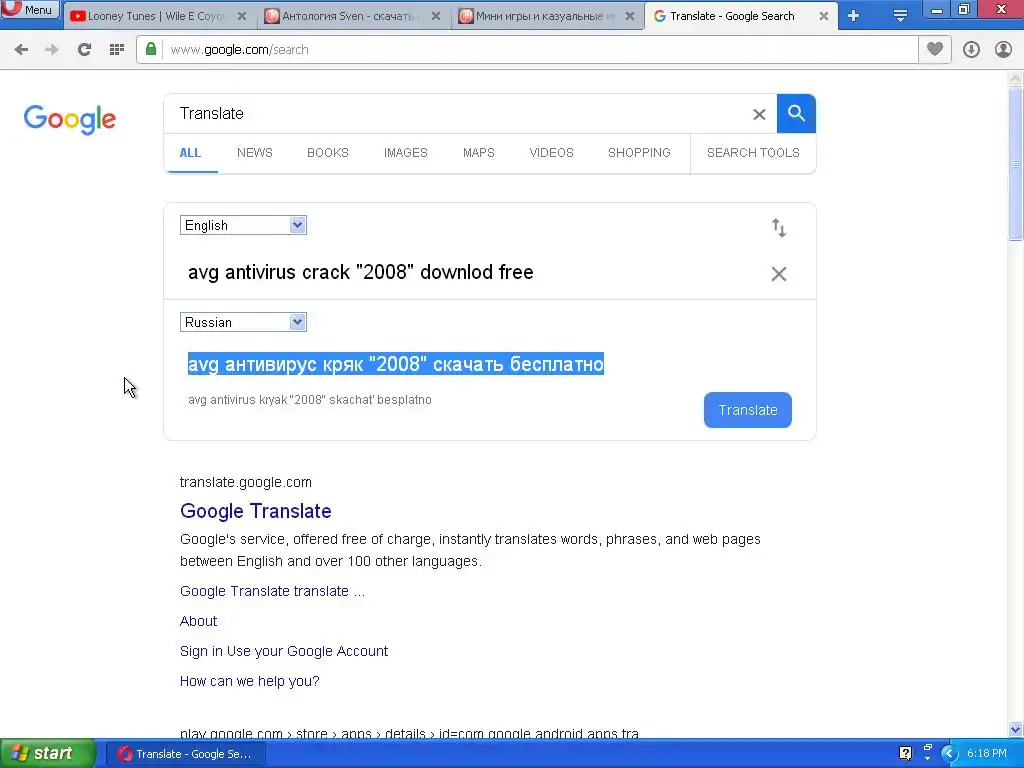Screen dimensions: 1024x768
Task: Open the user account icon
Action: 1003,50
